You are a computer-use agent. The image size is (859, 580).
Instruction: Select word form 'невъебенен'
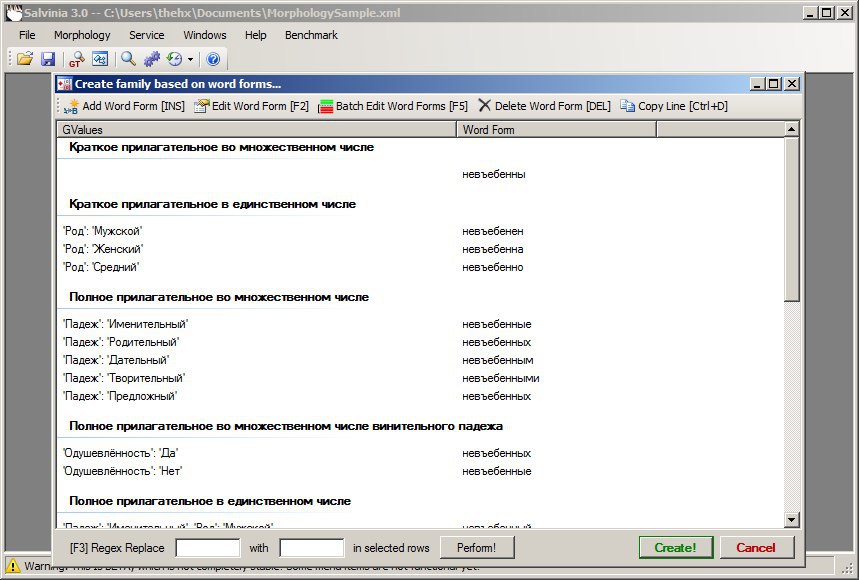click(493, 232)
